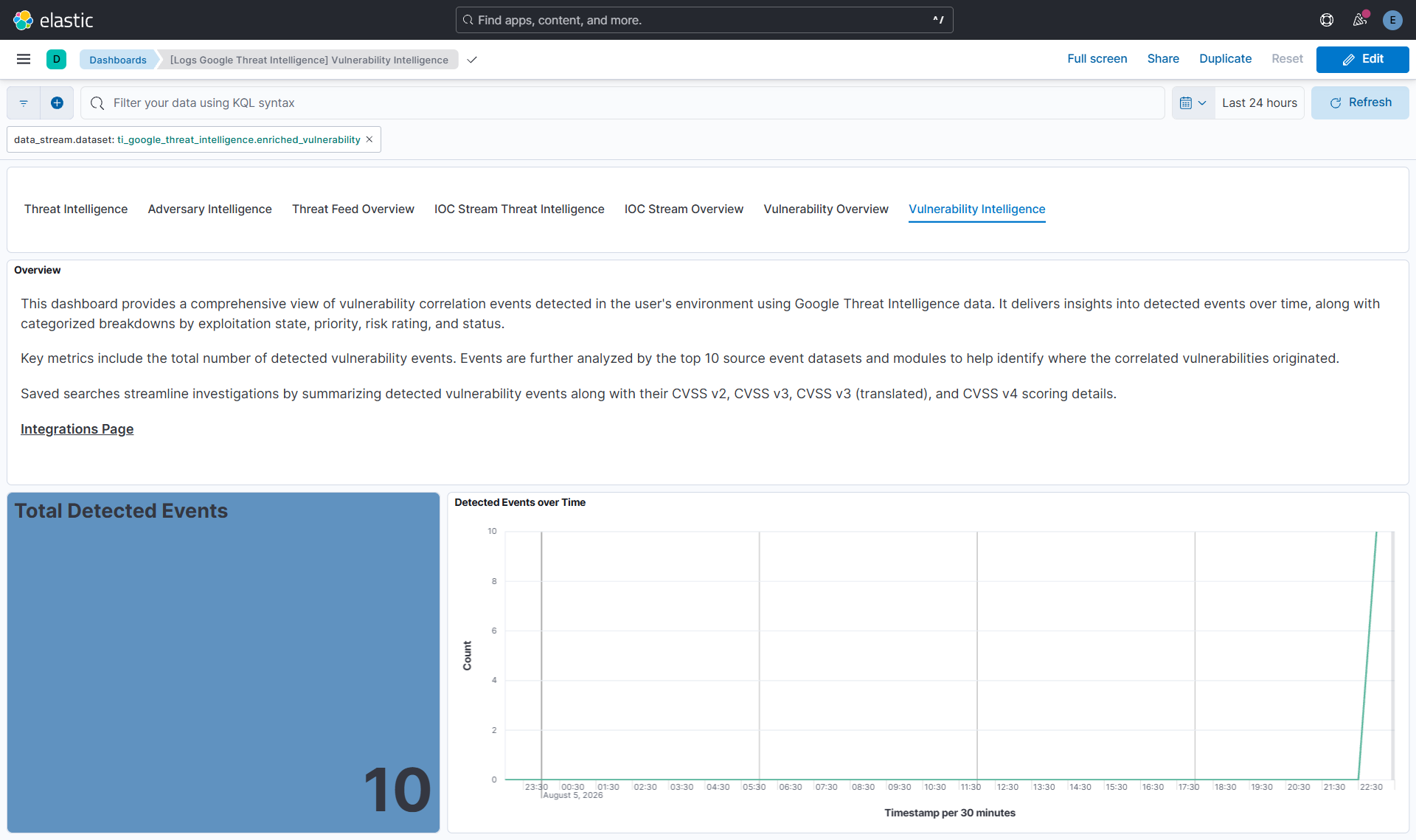Switch to Threat Intelligence tab
This screenshot has width=1416, height=840.
[x=76, y=209]
